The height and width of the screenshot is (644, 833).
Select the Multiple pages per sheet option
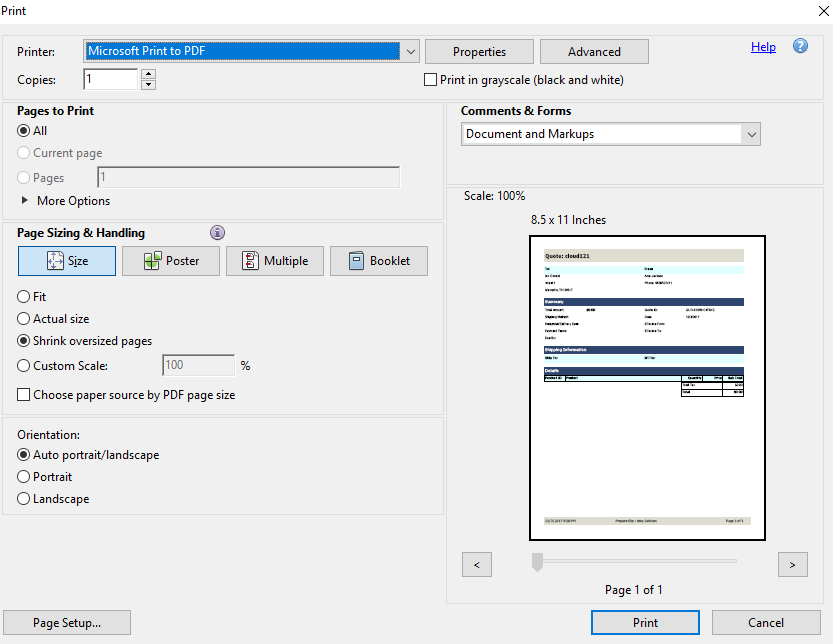(274, 261)
